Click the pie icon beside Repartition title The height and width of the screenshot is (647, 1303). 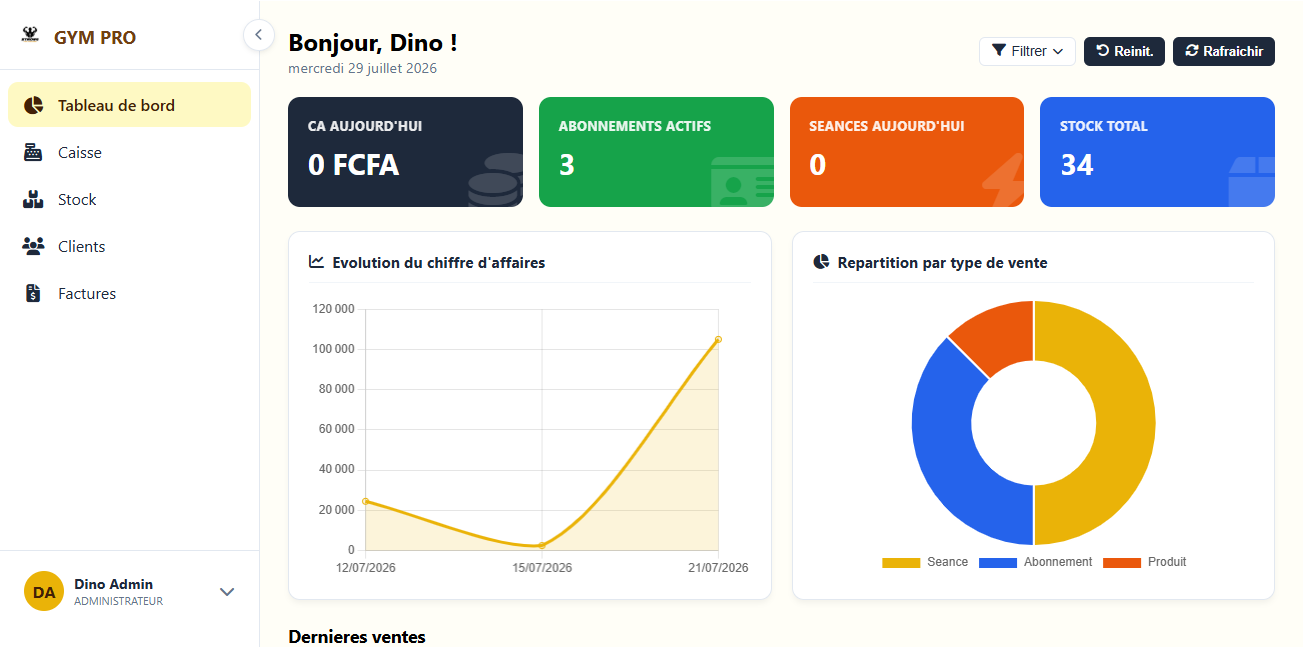(821, 262)
